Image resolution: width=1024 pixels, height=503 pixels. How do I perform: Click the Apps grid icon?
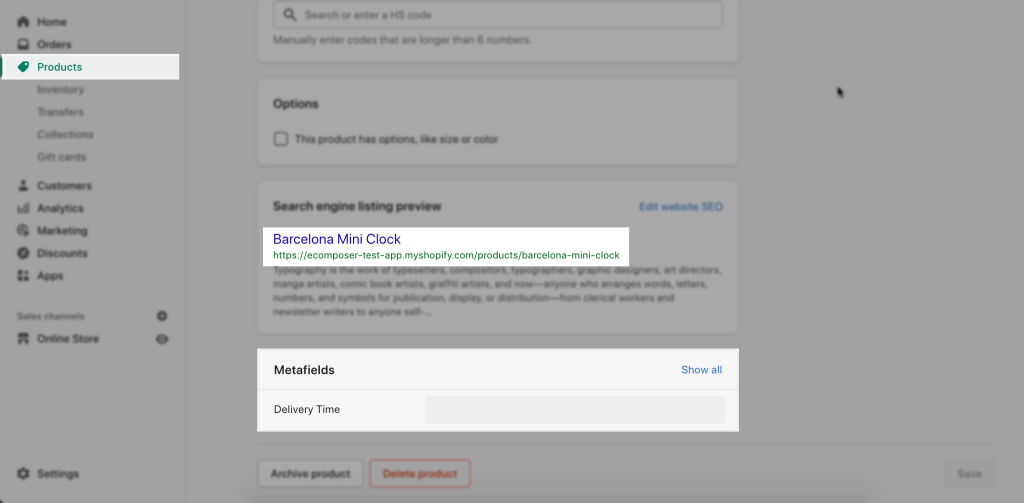click(x=23, y=276)
